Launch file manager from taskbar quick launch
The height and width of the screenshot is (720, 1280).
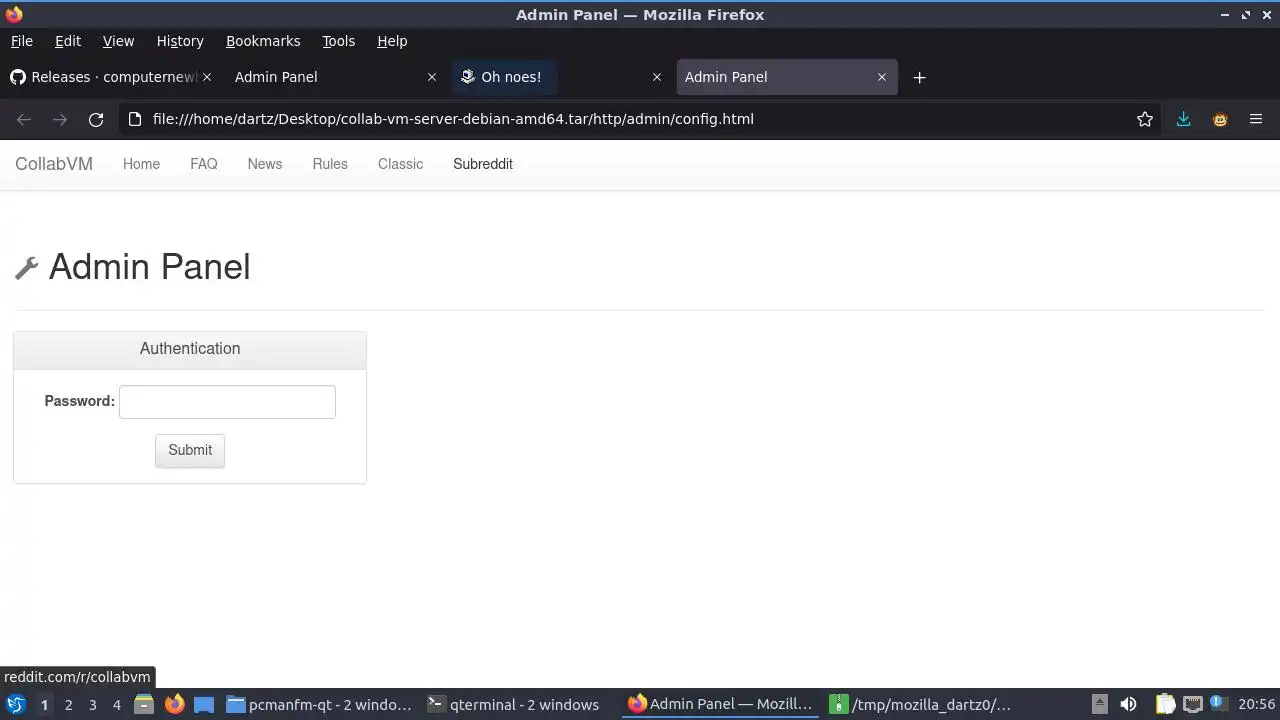click(144, 705)
